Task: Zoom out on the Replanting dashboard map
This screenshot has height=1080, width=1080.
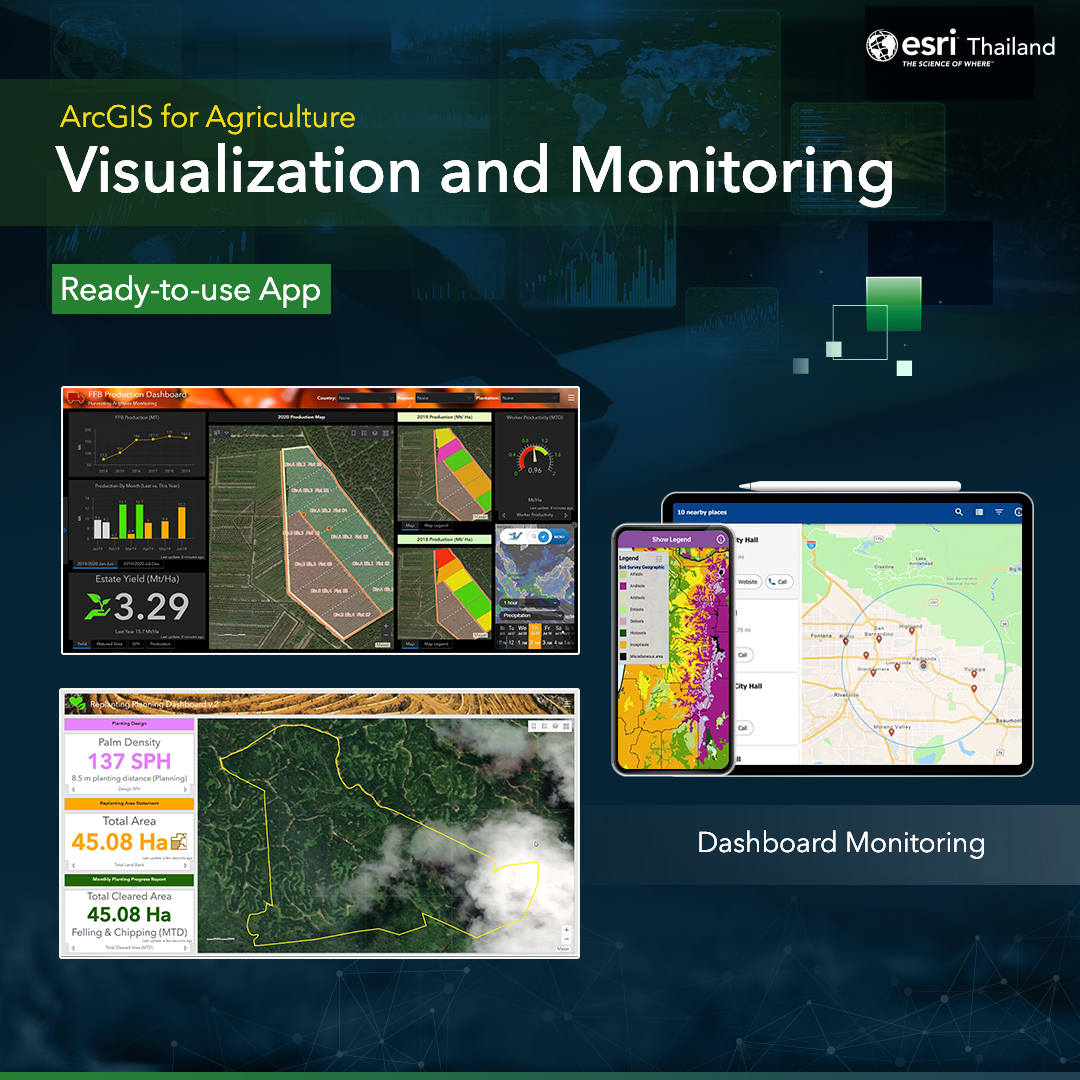Action: pyautogui.click(x=567, y=939)
